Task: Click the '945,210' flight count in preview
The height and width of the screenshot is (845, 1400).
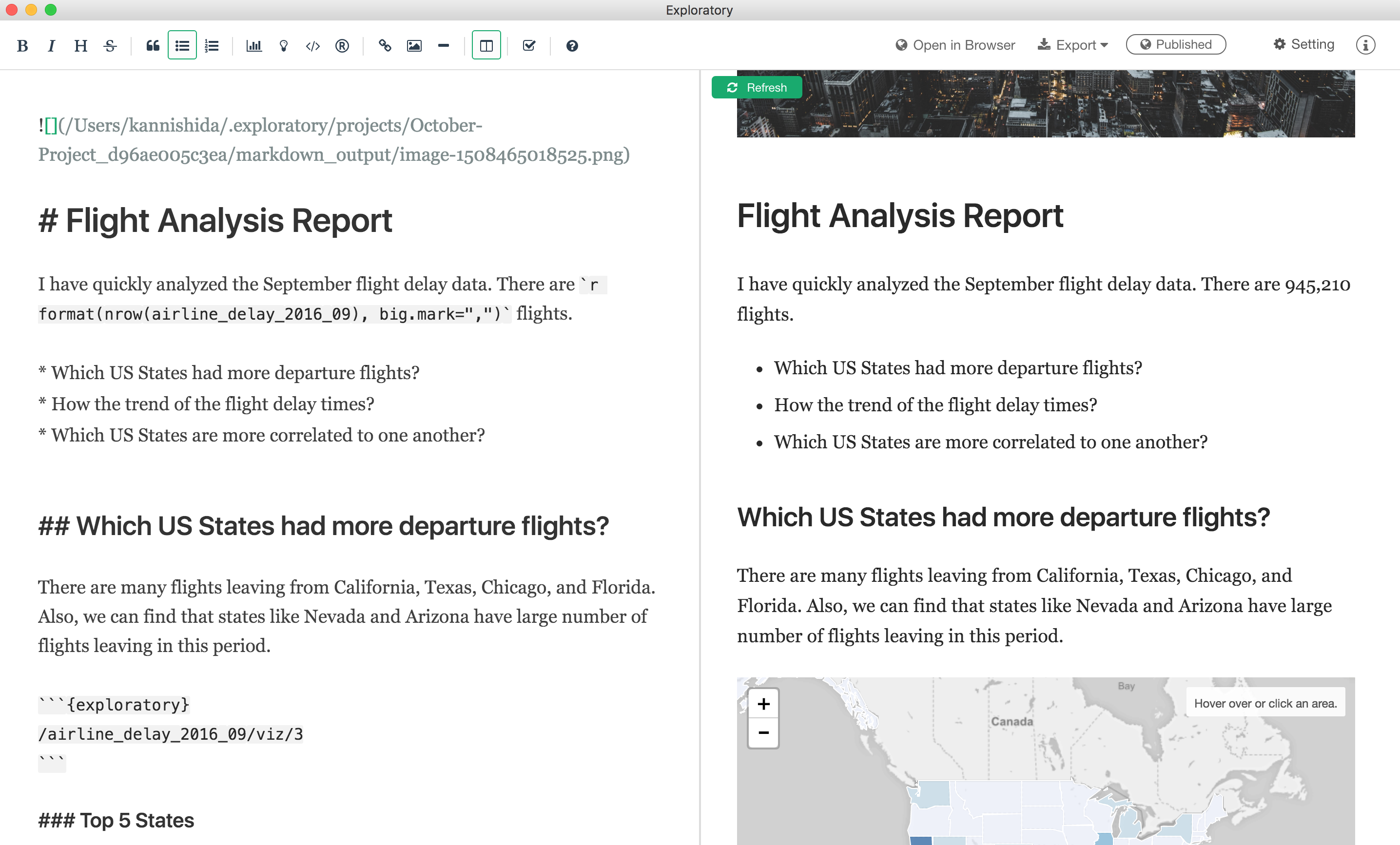Action: click(x=1318, y=285)
